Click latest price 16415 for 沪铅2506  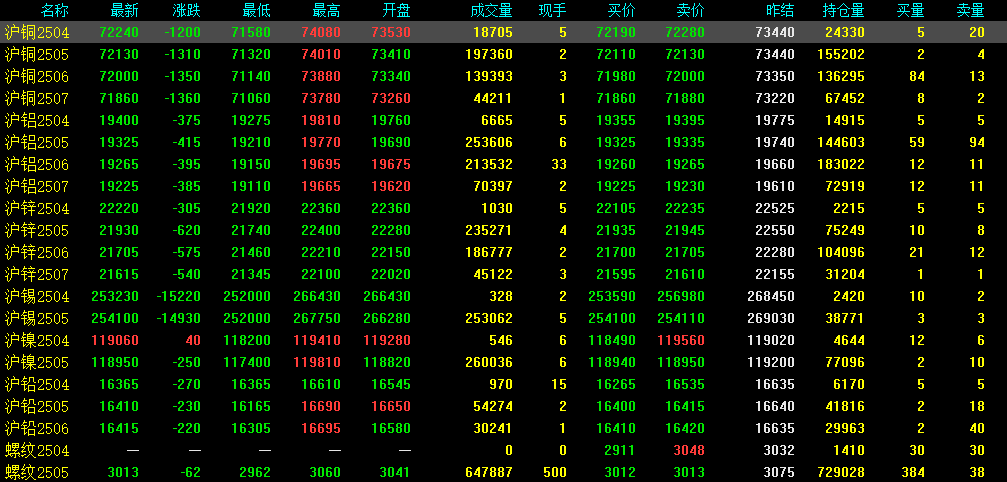tap(119, 429)
